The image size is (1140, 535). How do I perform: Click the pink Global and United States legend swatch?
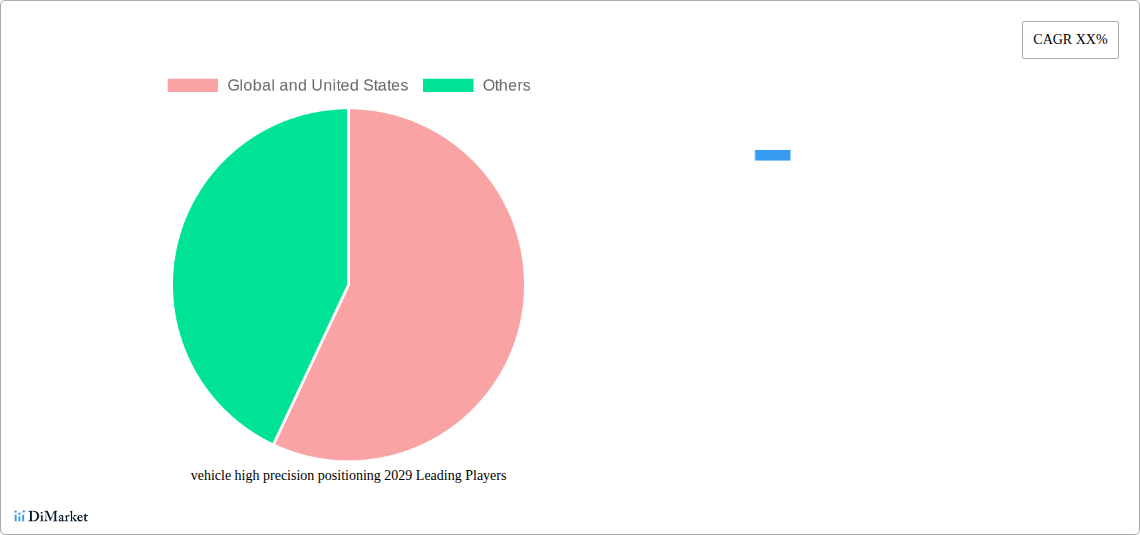[193, 85]
